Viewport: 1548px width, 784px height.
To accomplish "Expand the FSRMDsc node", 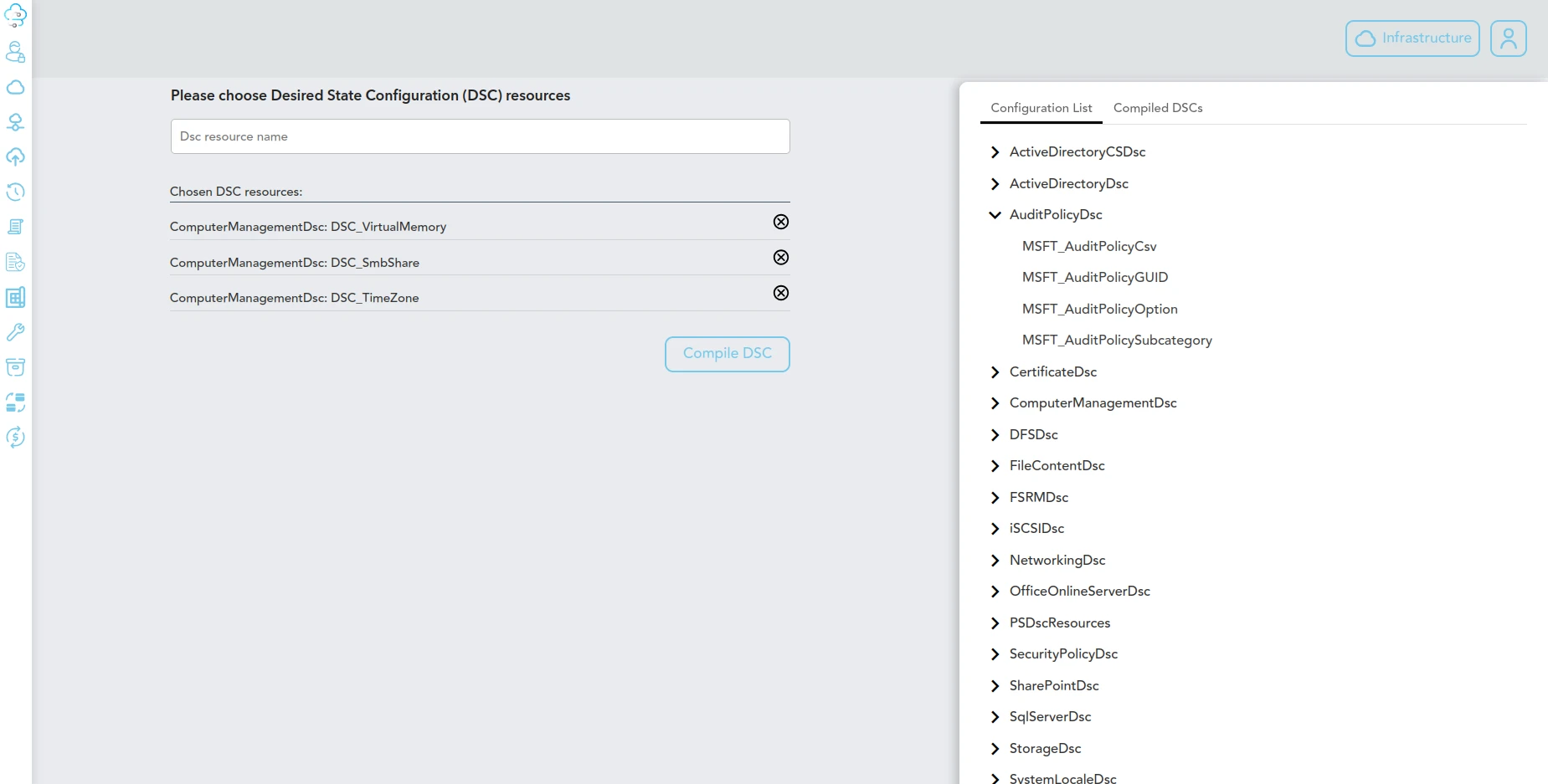I will tap(995, 498).
